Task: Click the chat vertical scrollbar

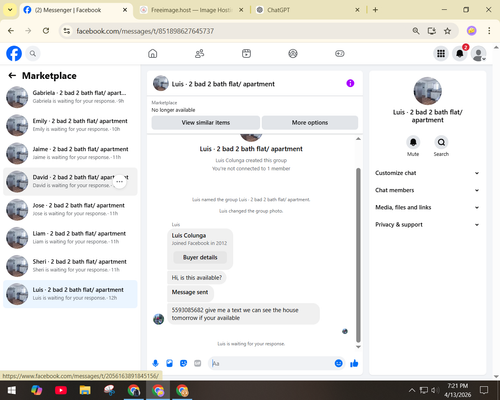Action: [x=358, y=255]
